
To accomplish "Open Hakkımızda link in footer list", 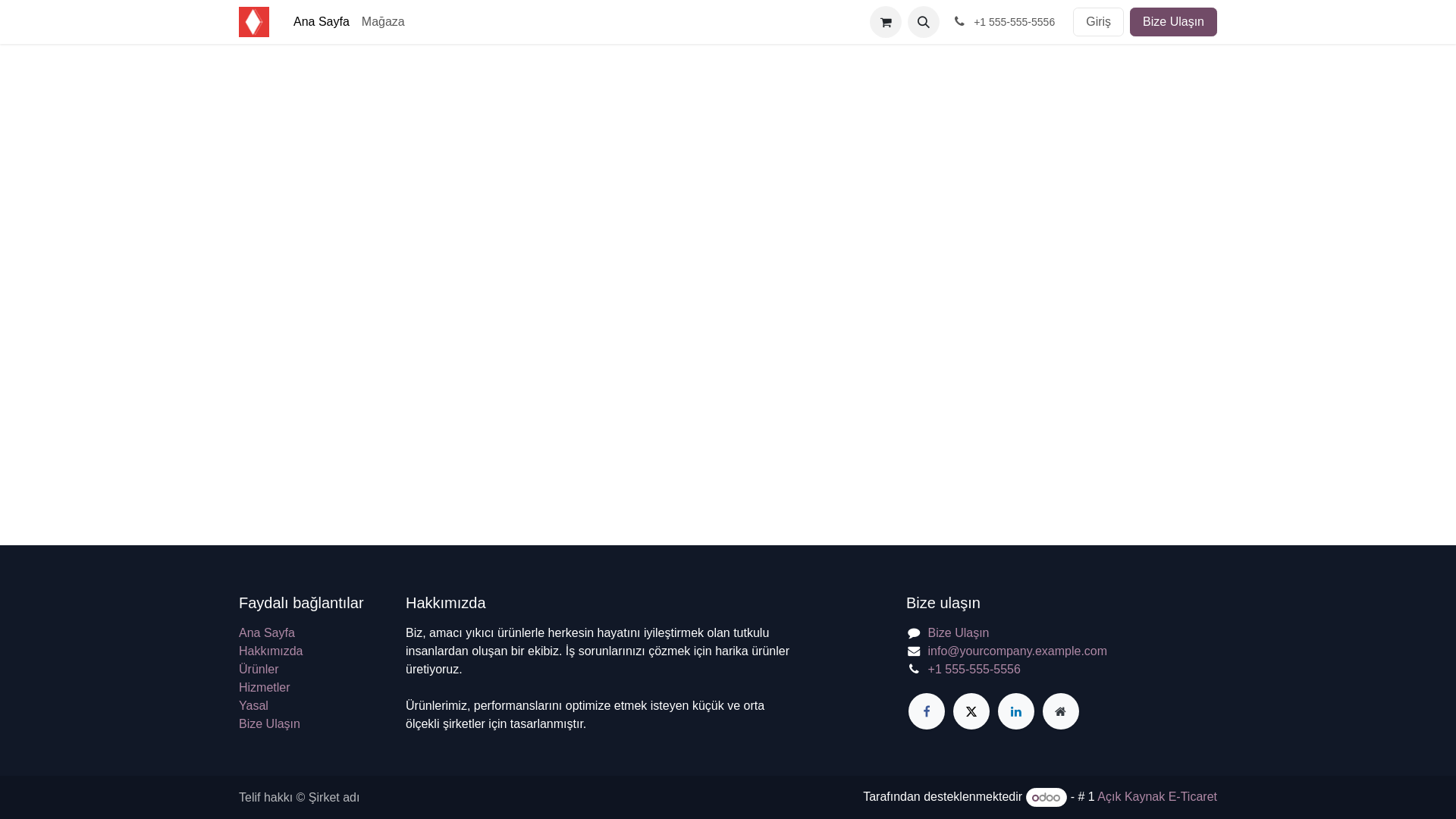I will pyautogui.click(x=271, y=651).
